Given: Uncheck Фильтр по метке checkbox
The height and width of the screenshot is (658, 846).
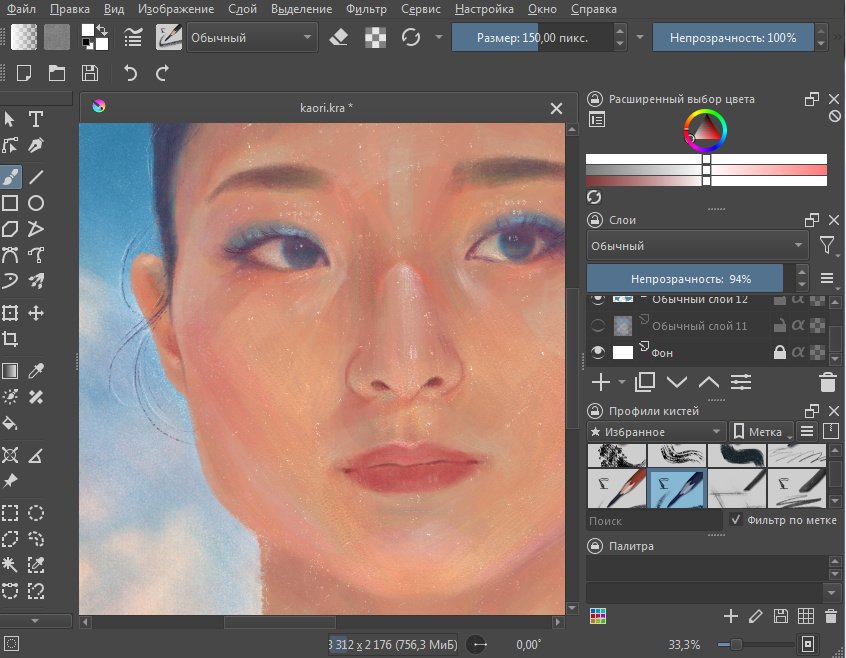Looking at the screenshot, I should coord(735,519).
